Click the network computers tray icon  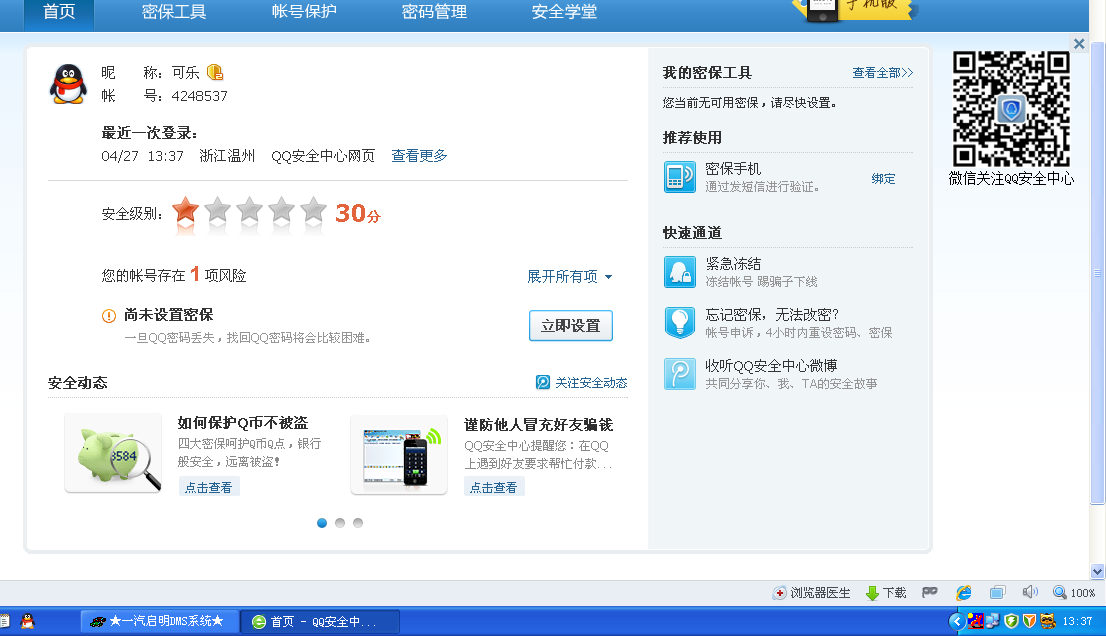pos(993,621)
